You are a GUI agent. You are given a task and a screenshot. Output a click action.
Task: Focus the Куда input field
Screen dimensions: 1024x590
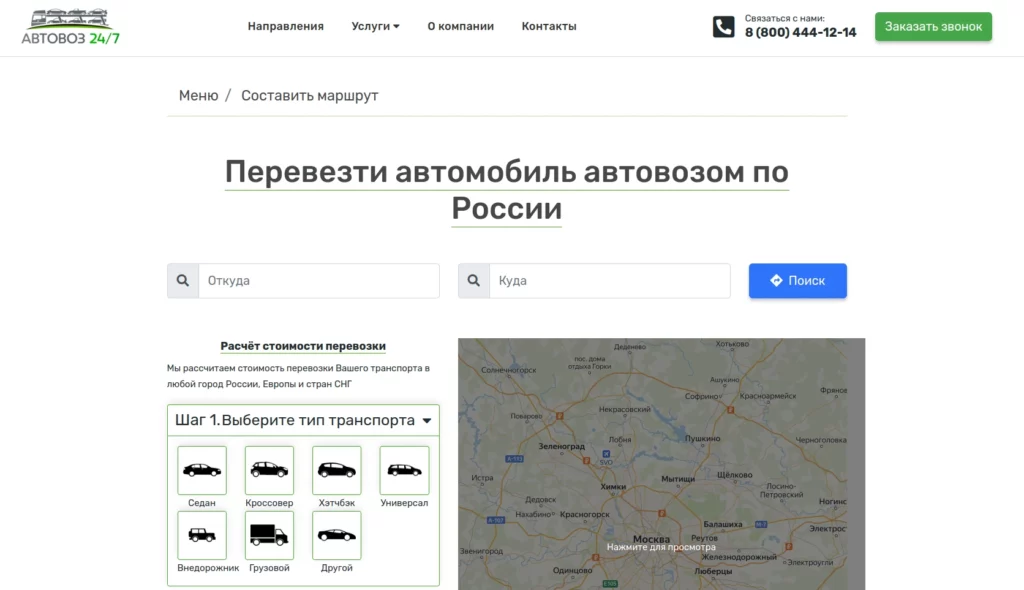pyautogui.click(x=610, y=280)
